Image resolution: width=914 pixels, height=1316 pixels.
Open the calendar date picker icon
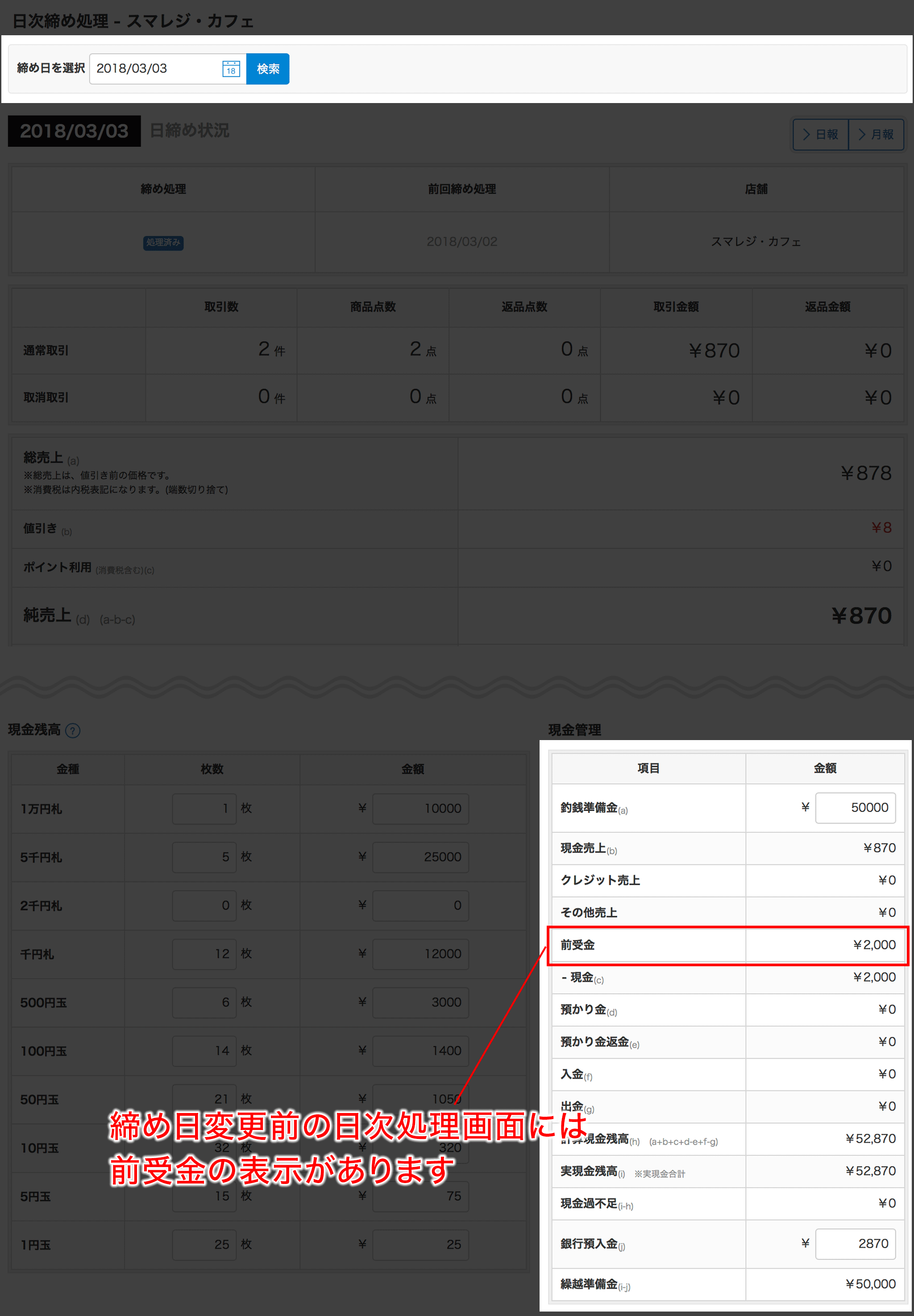[231, 69]
